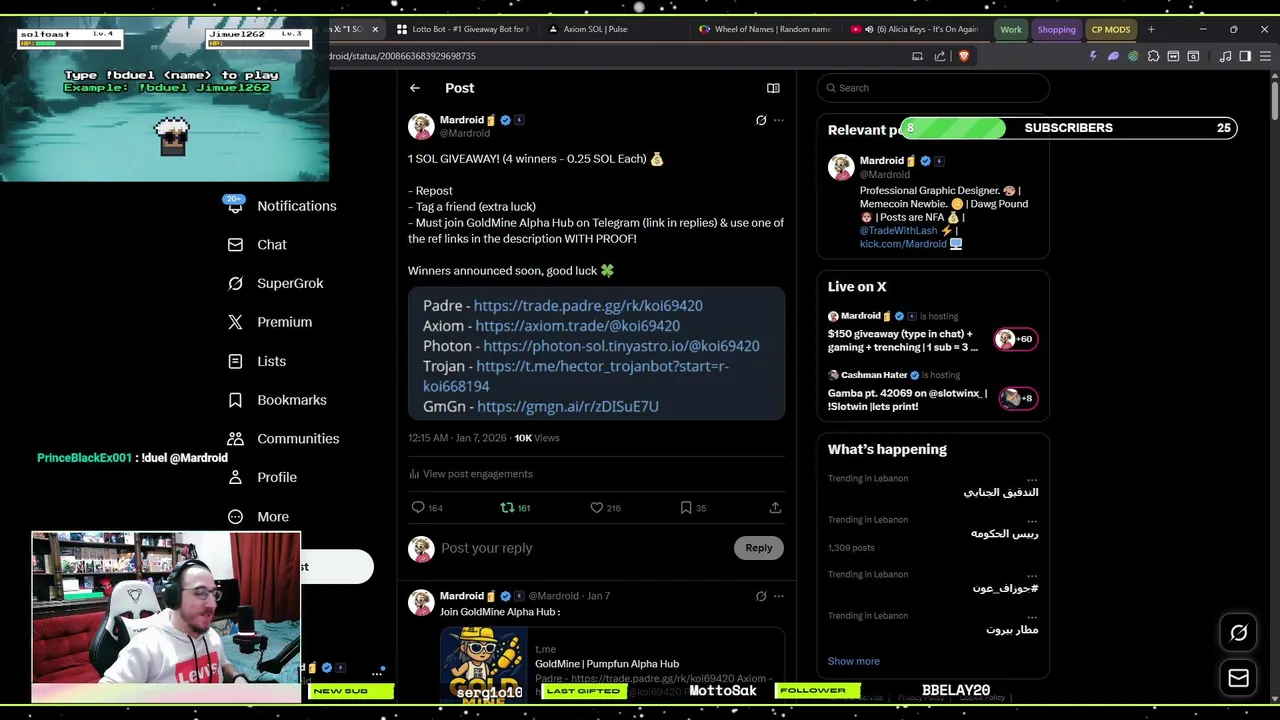This screenshot has height=720, width=1280.
Task: Open more options on the Jan 7 reply
Action: (x=779, y=596)
